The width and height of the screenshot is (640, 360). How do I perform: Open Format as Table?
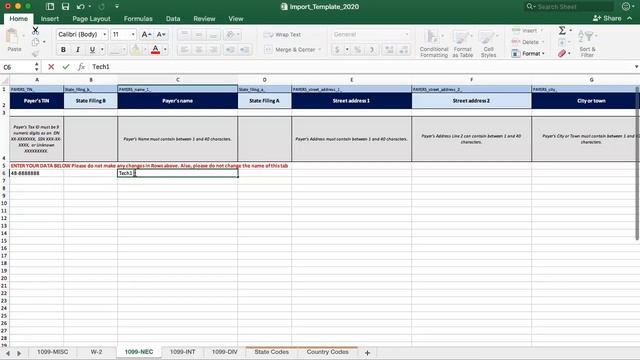pyautogui.click(x=462, y=43)
